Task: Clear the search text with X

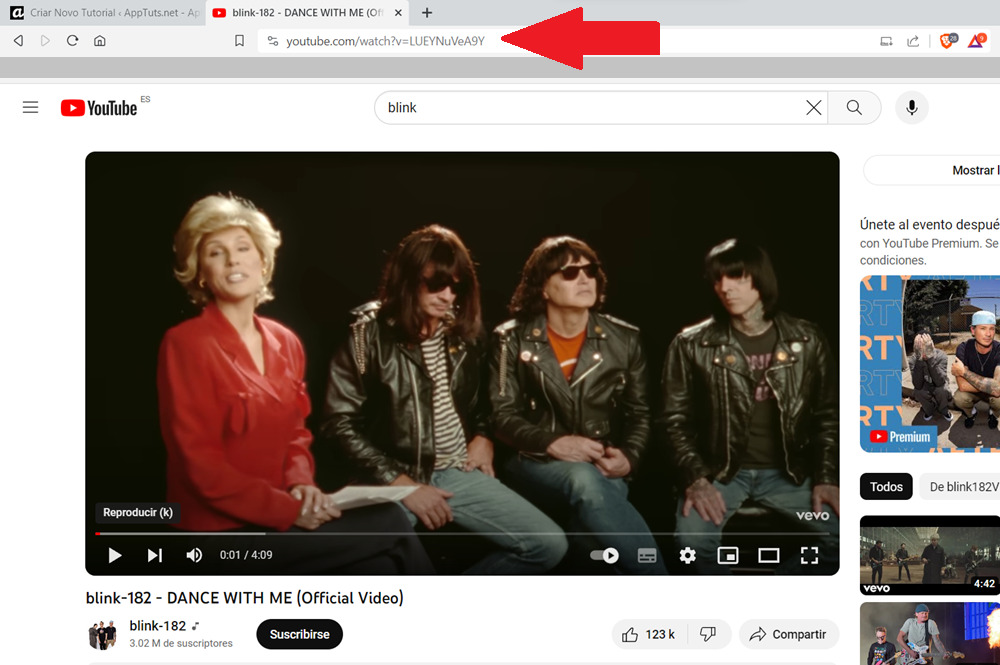Action: pyautogui.click(x=813, y=108)
